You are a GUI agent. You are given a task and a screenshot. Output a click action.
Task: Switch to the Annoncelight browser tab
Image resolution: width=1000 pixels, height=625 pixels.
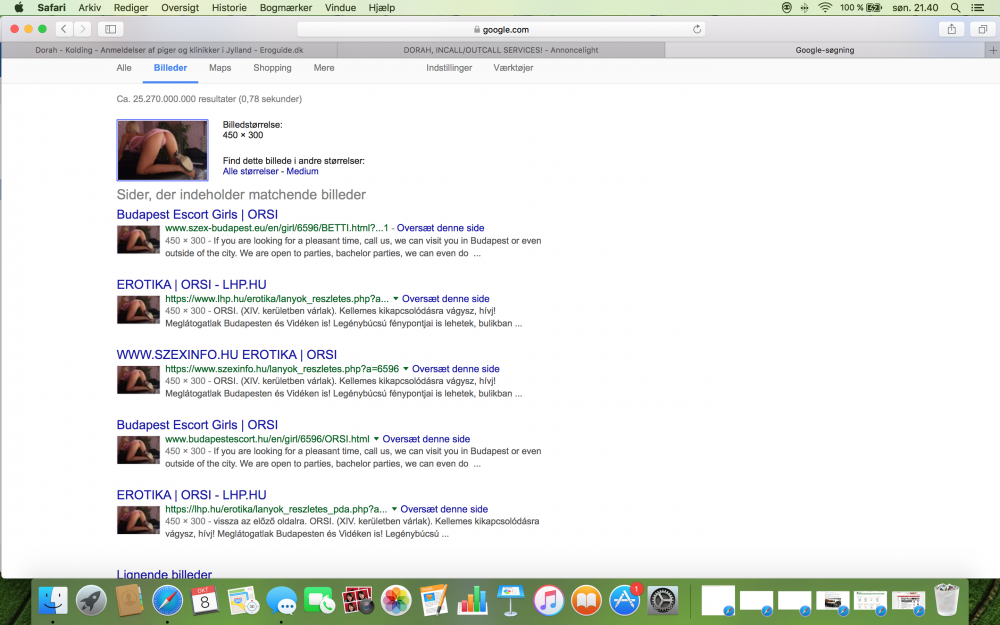coord(501,50)
